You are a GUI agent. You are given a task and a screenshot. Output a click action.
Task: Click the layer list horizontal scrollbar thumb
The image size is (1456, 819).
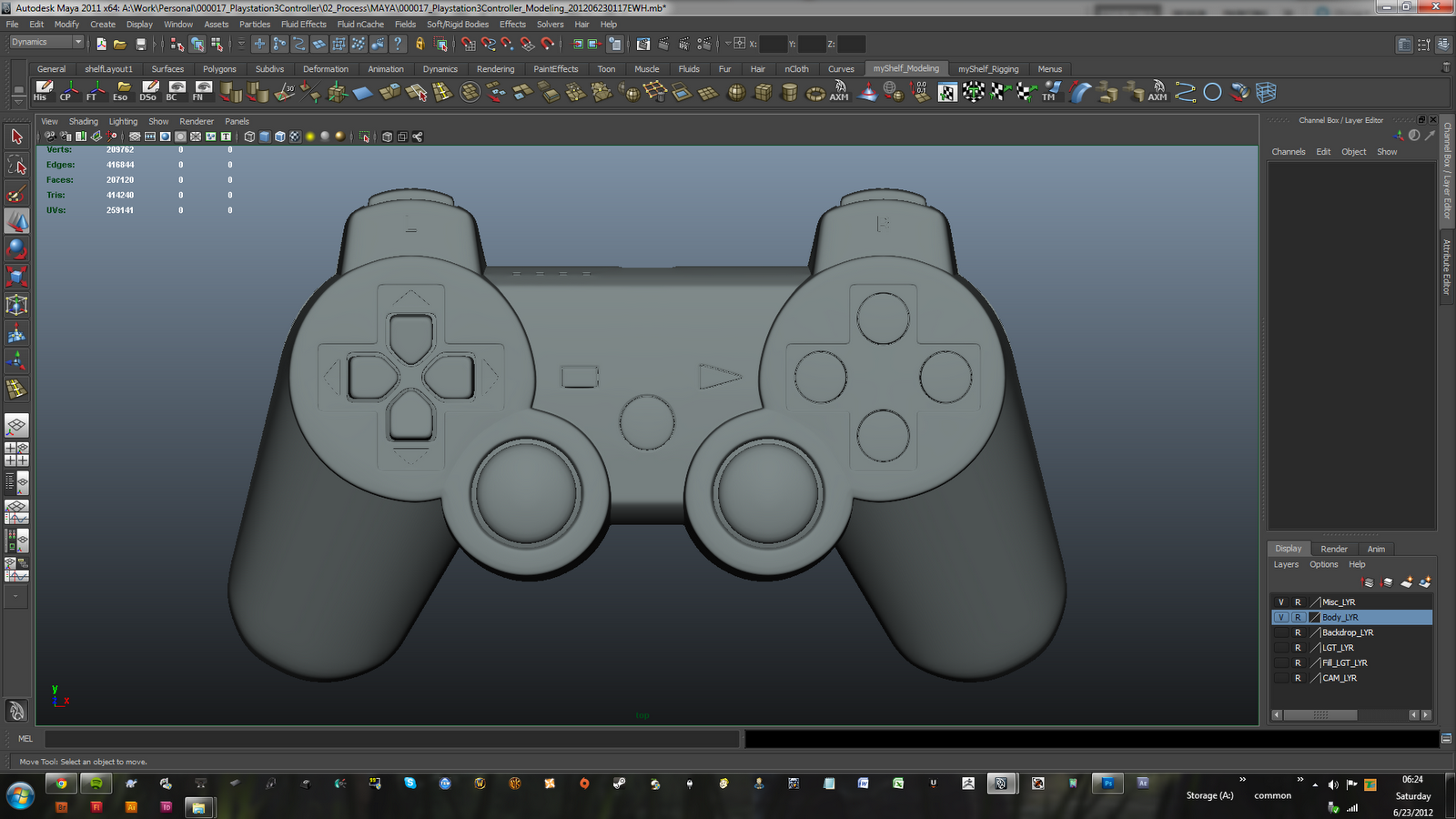[x=1319, y=715]
